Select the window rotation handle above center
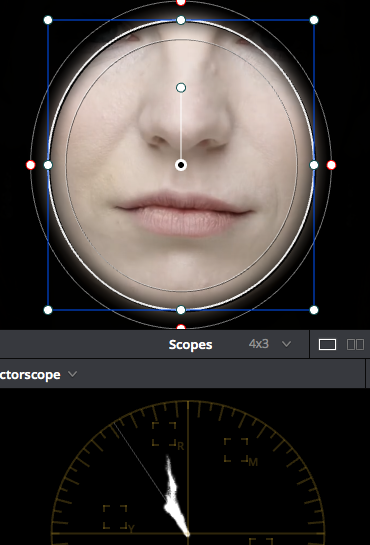370x545 pixels. (181, 88)
